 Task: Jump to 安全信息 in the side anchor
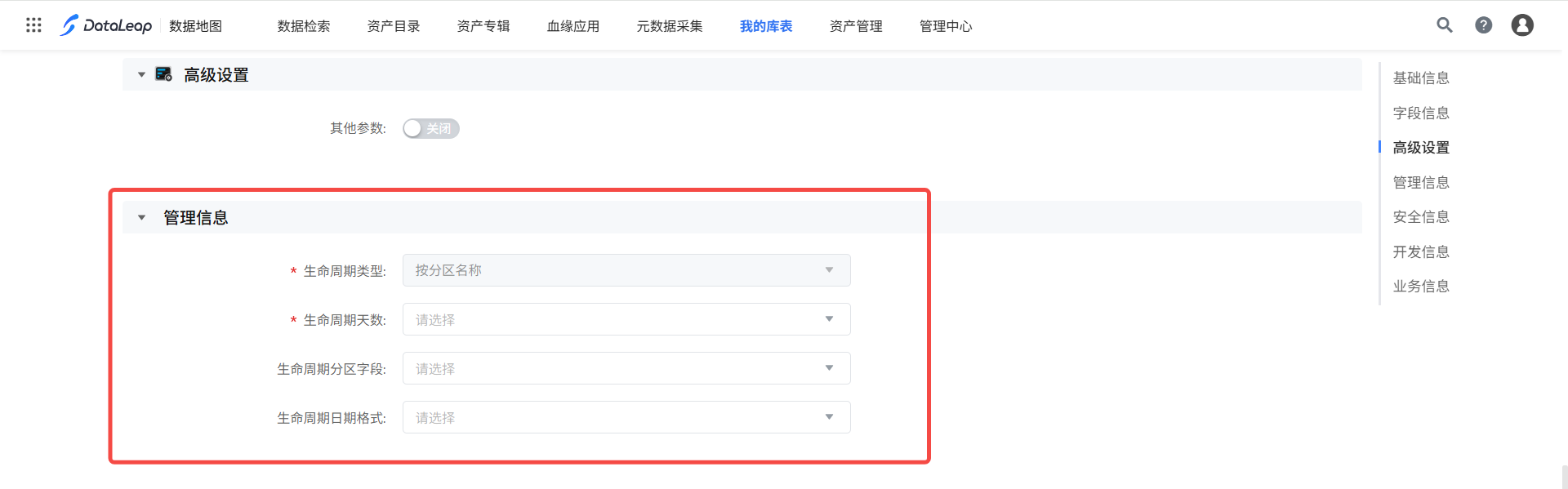pyautogui.click(x=1421, y=216)
